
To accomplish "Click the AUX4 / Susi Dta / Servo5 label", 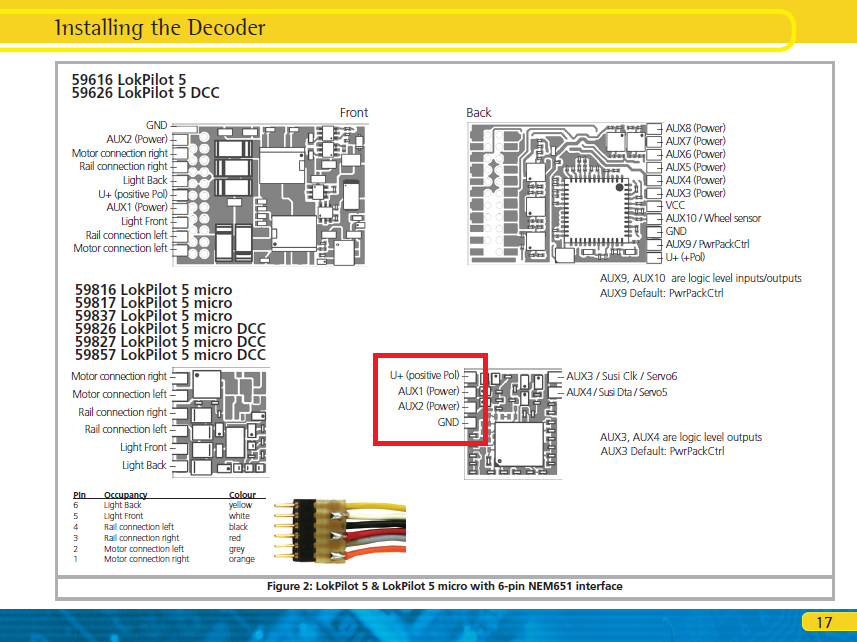I will pos(617,392).
